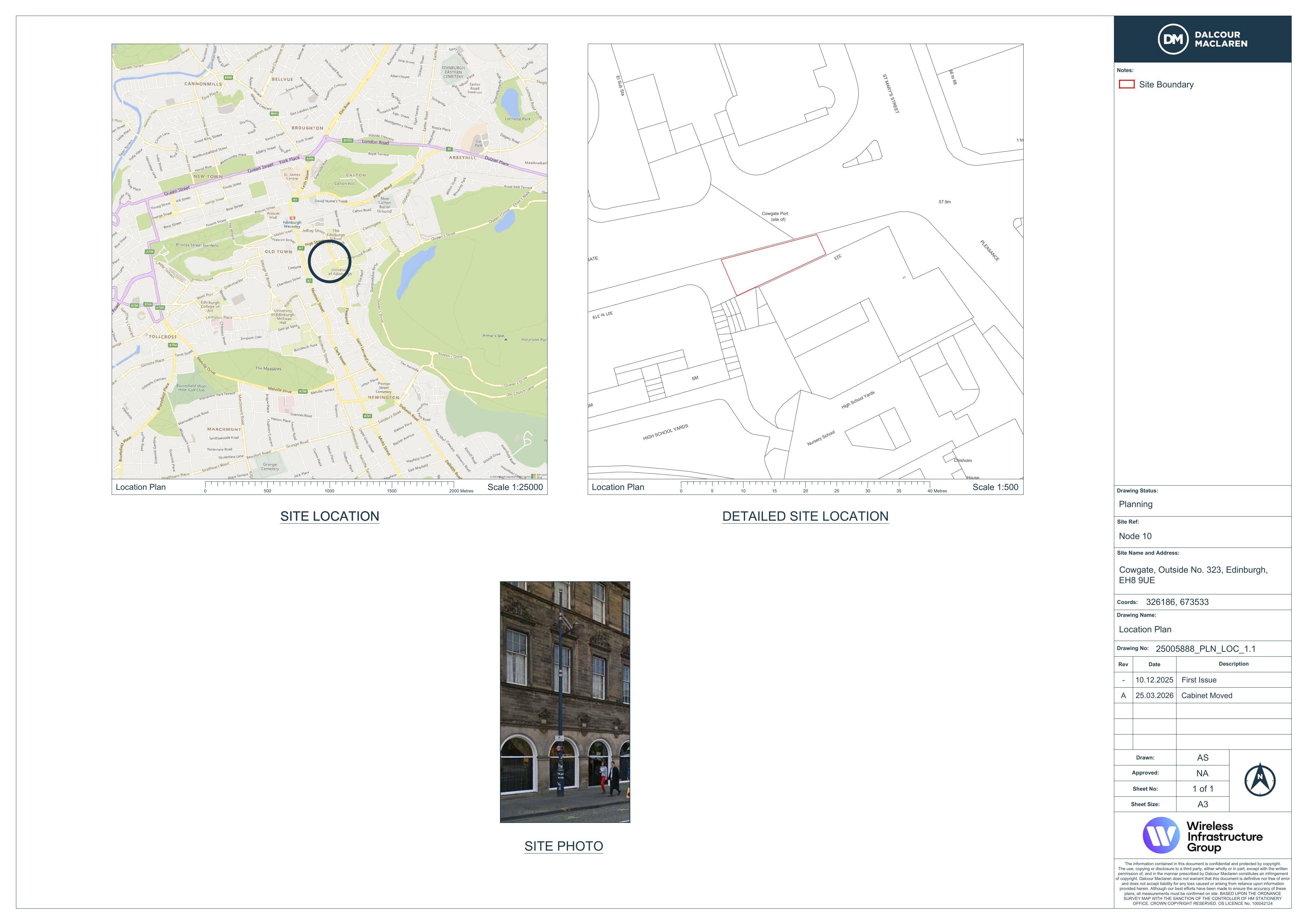Click the 'El Sub Sta' label on plan

pyautogui.click(x=620, y=86)
